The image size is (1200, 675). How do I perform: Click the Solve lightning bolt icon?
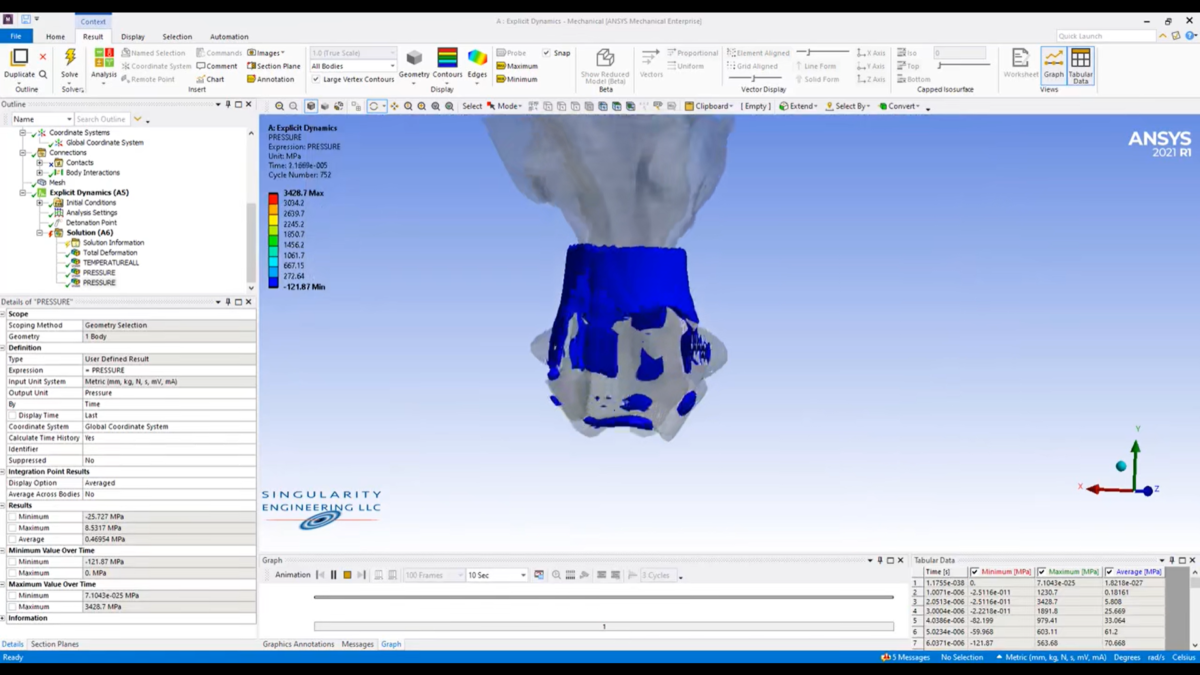pos(70,58)
